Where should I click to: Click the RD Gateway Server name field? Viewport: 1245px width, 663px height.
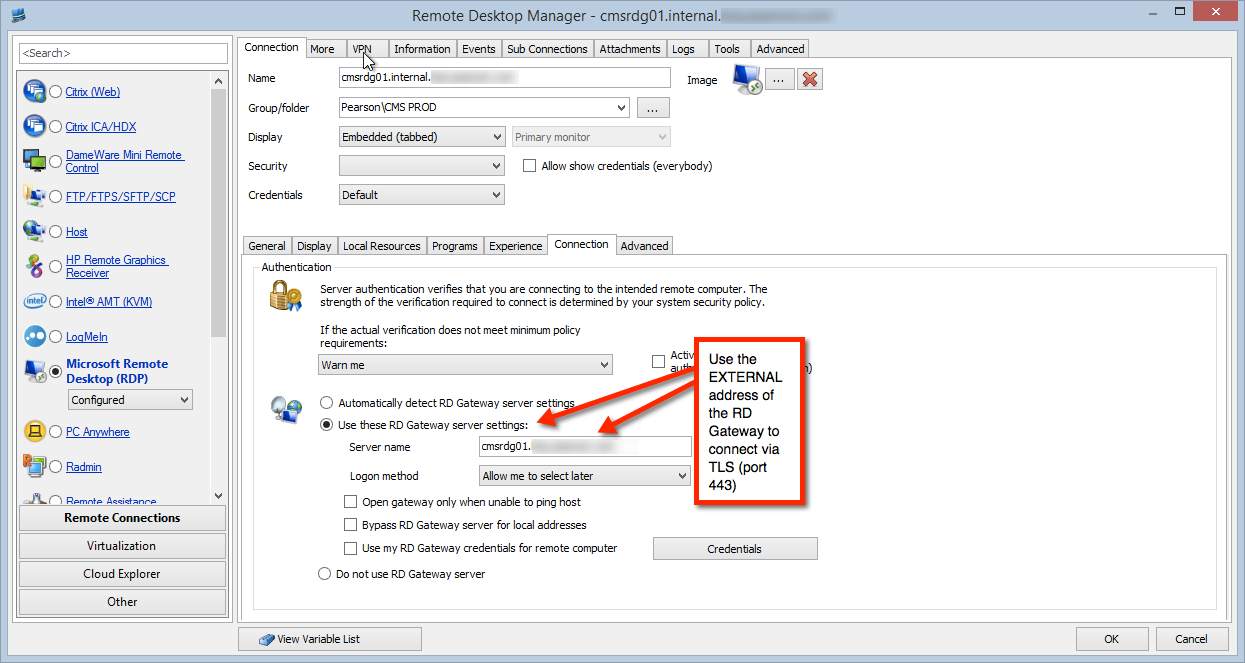point(585,447)
